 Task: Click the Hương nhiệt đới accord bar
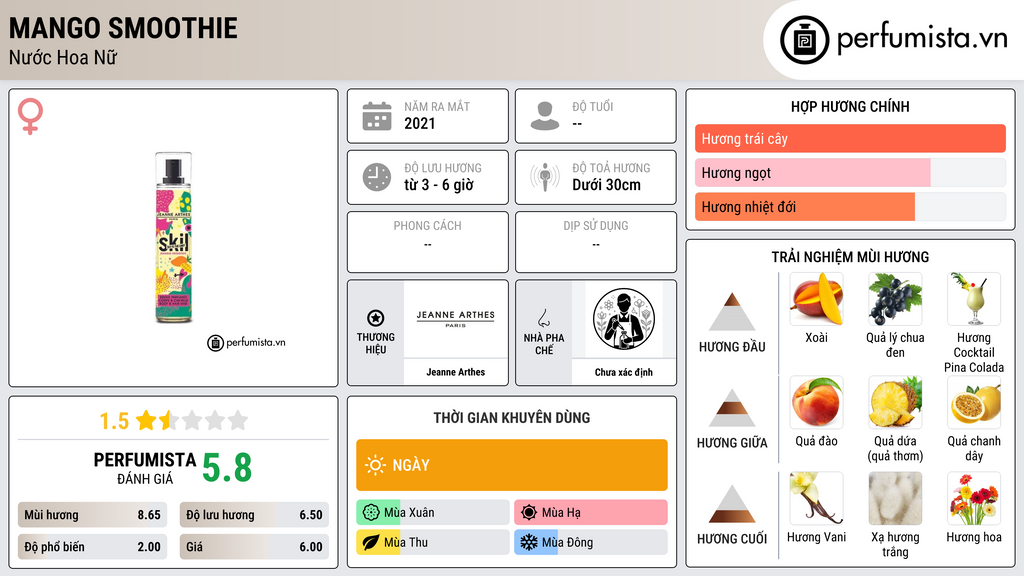(x=850, y=206)
